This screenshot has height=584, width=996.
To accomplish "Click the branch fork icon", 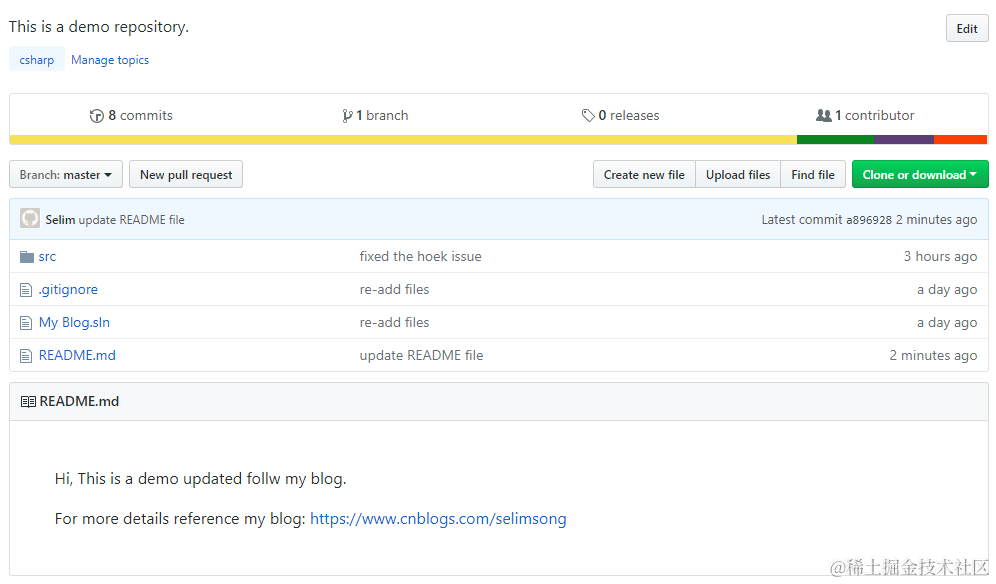I will [347, 116].
